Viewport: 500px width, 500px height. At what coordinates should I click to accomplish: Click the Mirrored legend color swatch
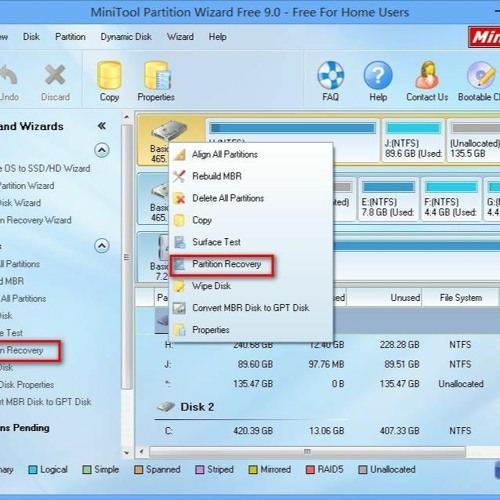[x=253, y=470]
